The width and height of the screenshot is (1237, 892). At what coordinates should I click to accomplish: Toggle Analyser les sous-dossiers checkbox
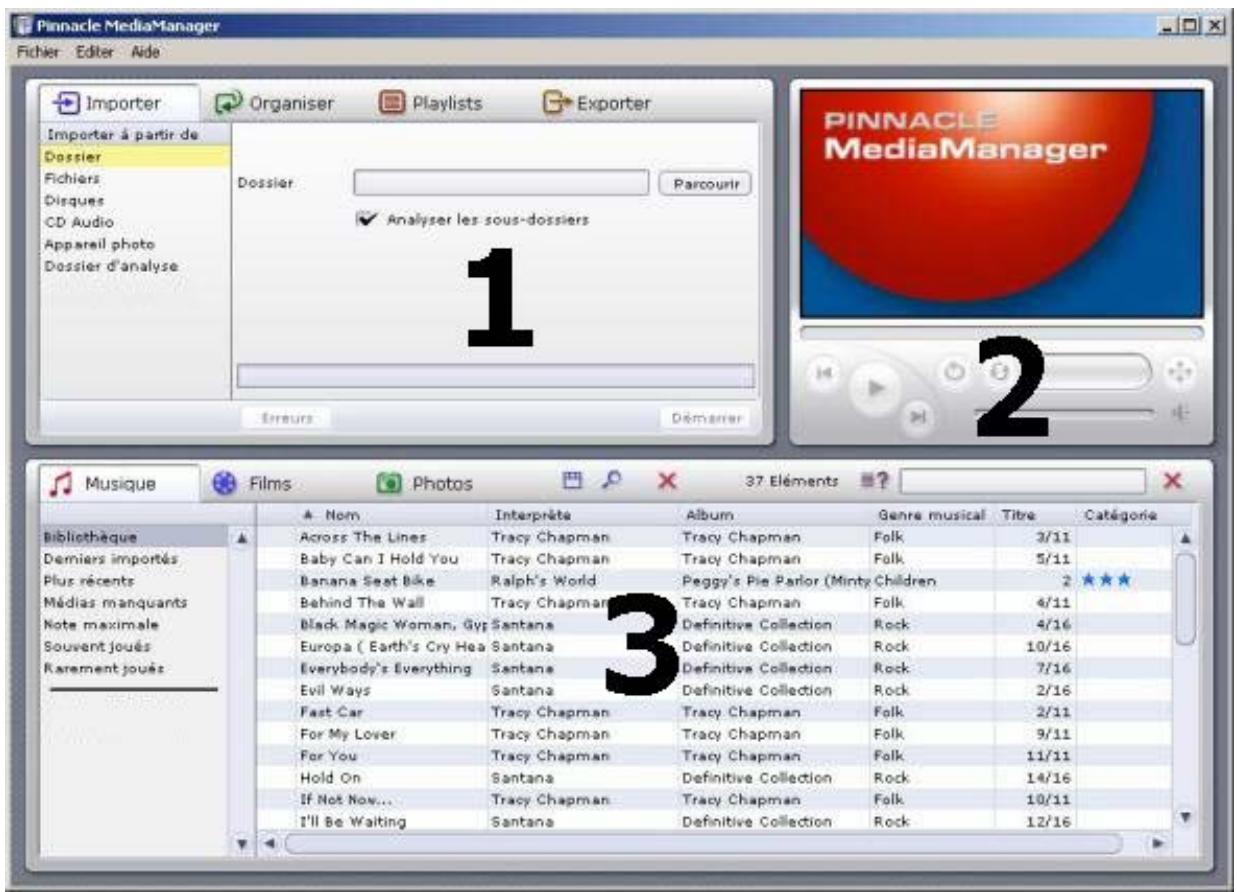pyautogui.click(x=366, y=219)
